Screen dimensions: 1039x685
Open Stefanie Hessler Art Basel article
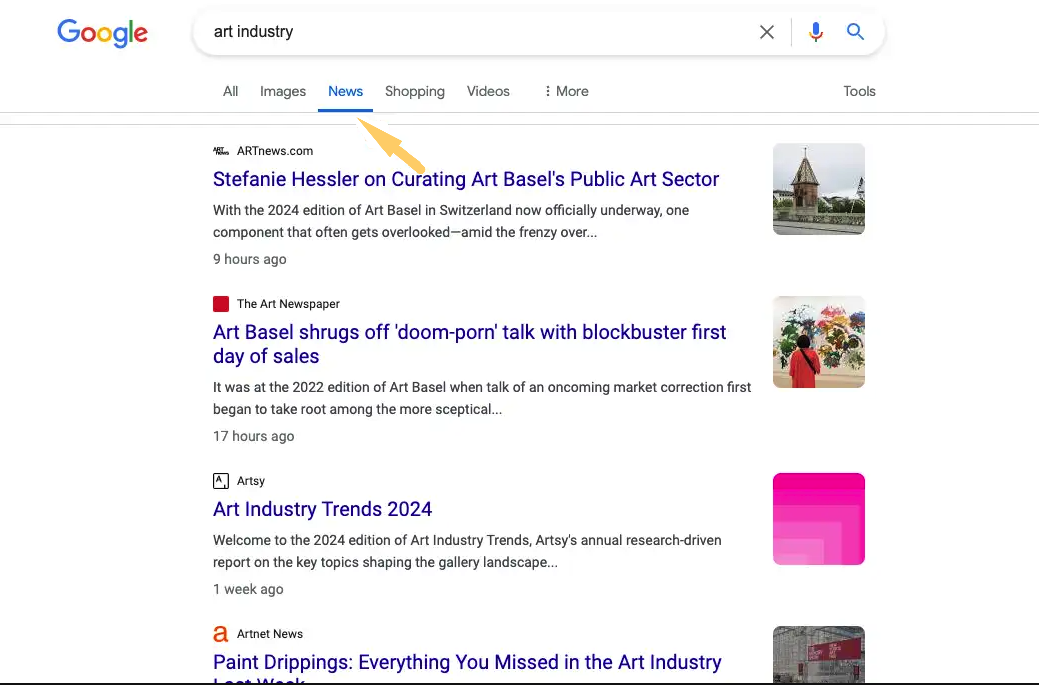[x=466, y=180]
